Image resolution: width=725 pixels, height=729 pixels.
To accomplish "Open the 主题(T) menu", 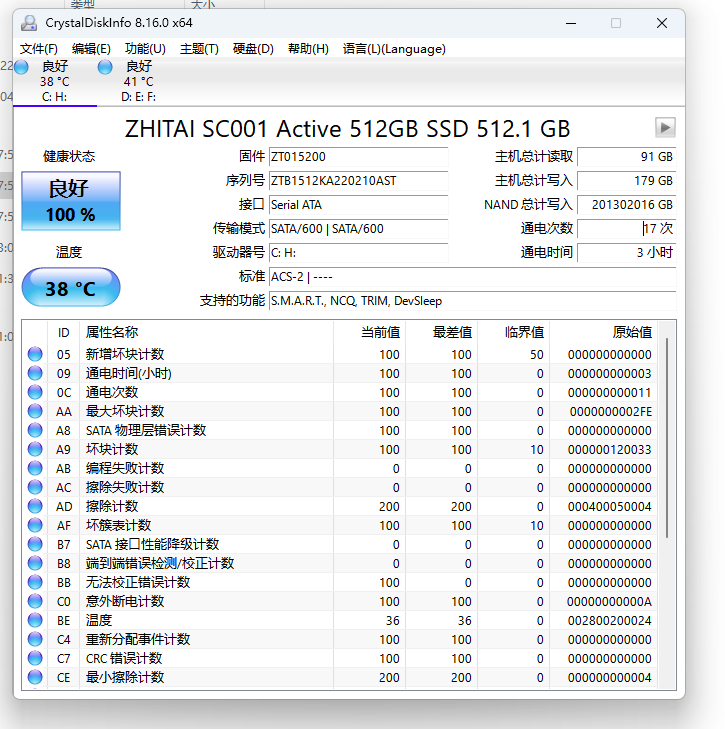I will 199,49.
